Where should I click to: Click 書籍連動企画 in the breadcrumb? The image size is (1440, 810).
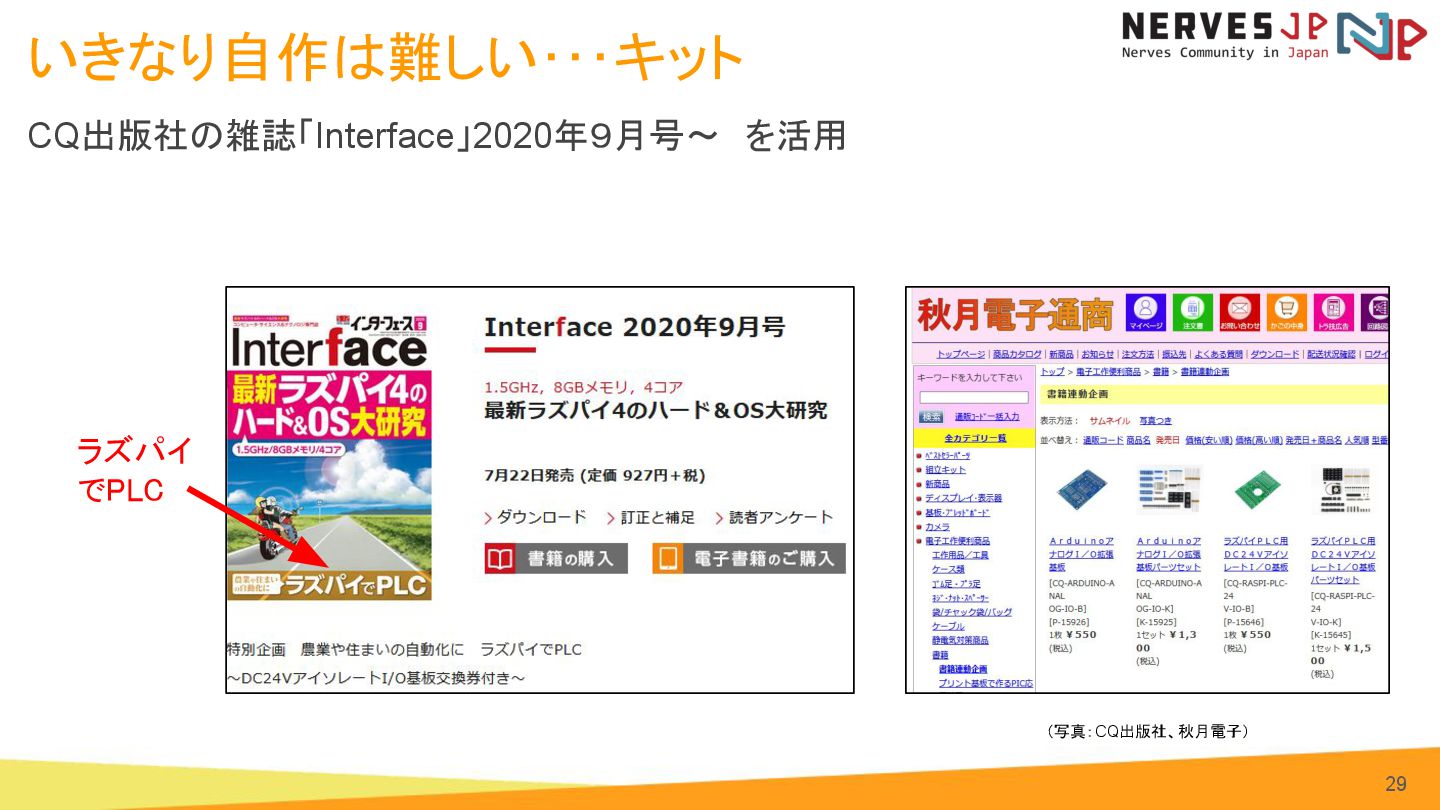(x=1205, y=371)
